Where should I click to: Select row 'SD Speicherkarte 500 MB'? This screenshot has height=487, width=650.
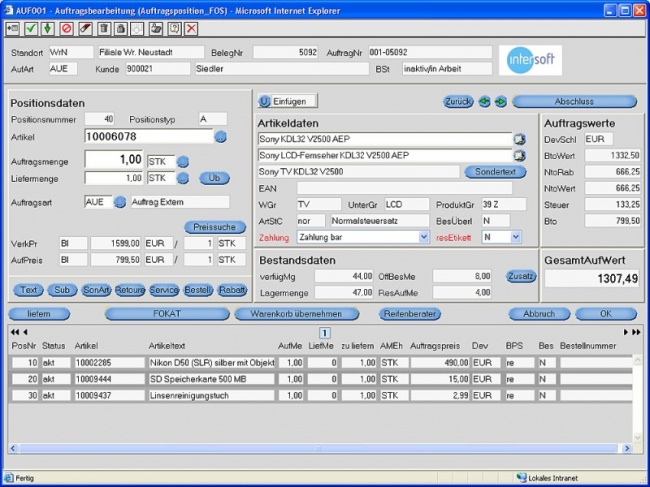pyautogui.click(x=321, y=379)
